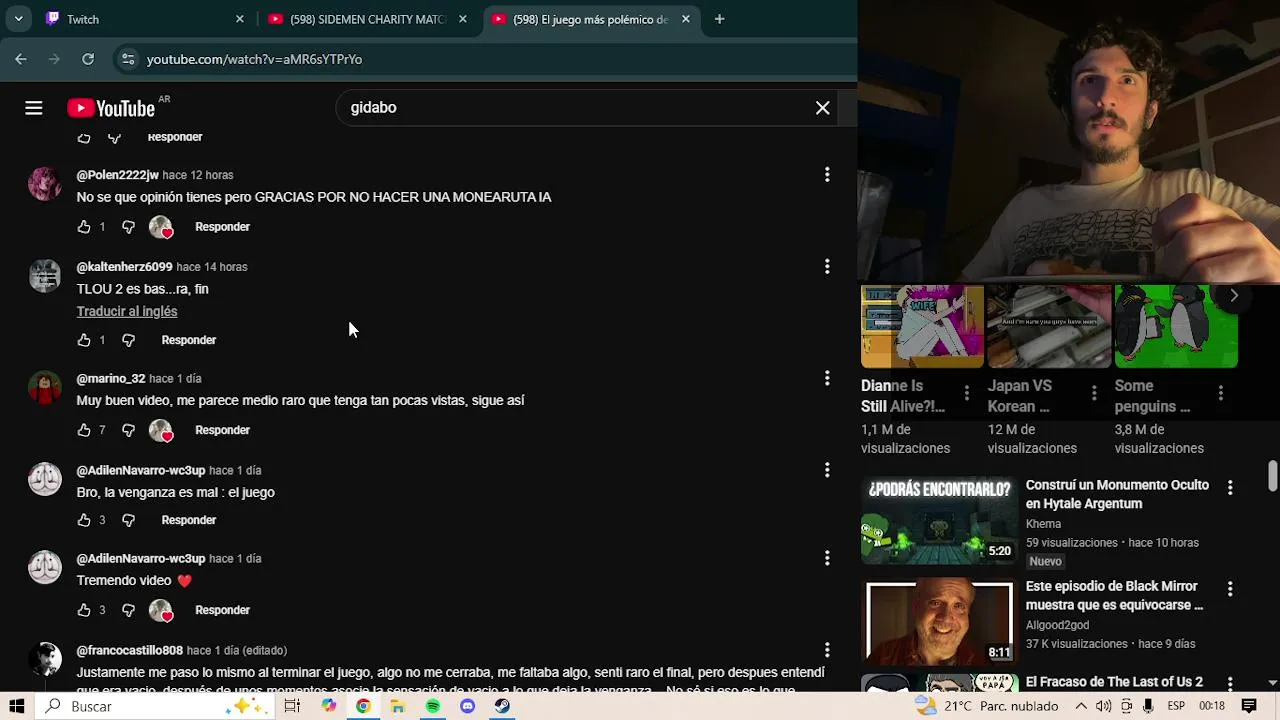
Task: Reply to the @Polen2222jw comment
Action: click(x=222, y=227)
